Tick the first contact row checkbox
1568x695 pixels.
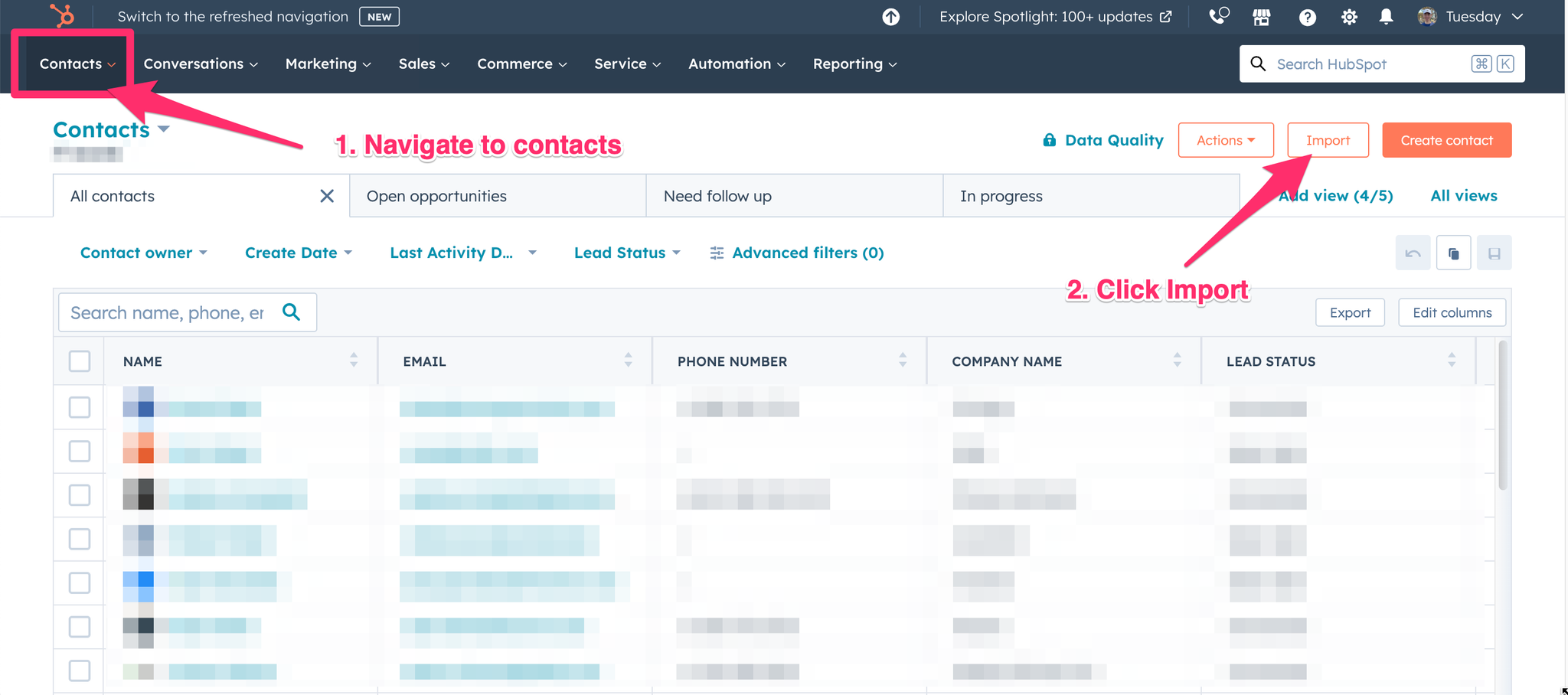80,406
